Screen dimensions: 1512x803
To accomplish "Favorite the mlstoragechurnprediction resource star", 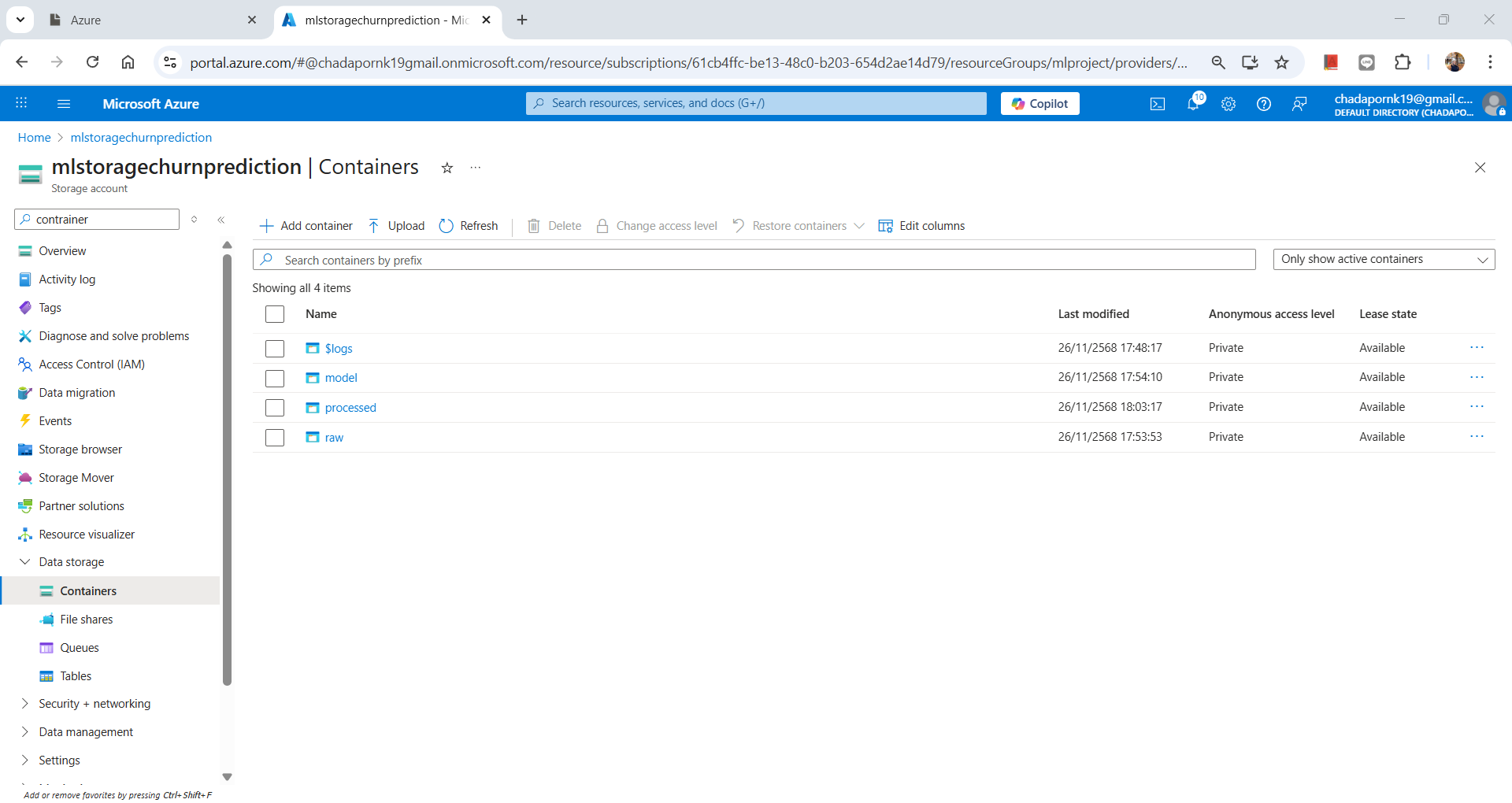I will (447, 168).
